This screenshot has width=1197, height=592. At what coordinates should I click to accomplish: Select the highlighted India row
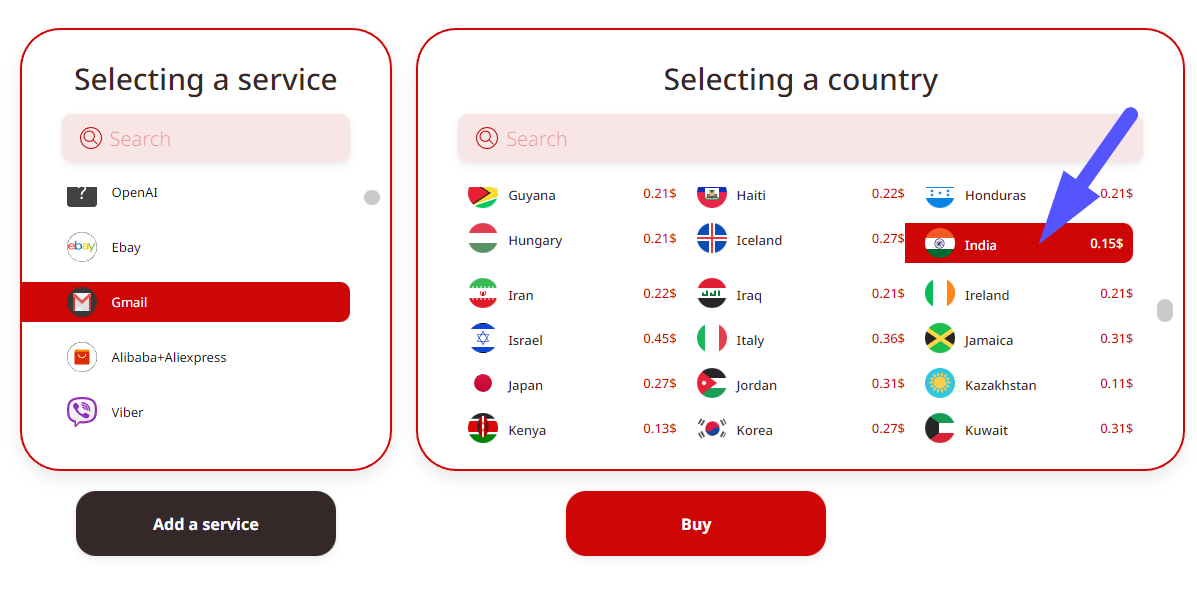1018,244
